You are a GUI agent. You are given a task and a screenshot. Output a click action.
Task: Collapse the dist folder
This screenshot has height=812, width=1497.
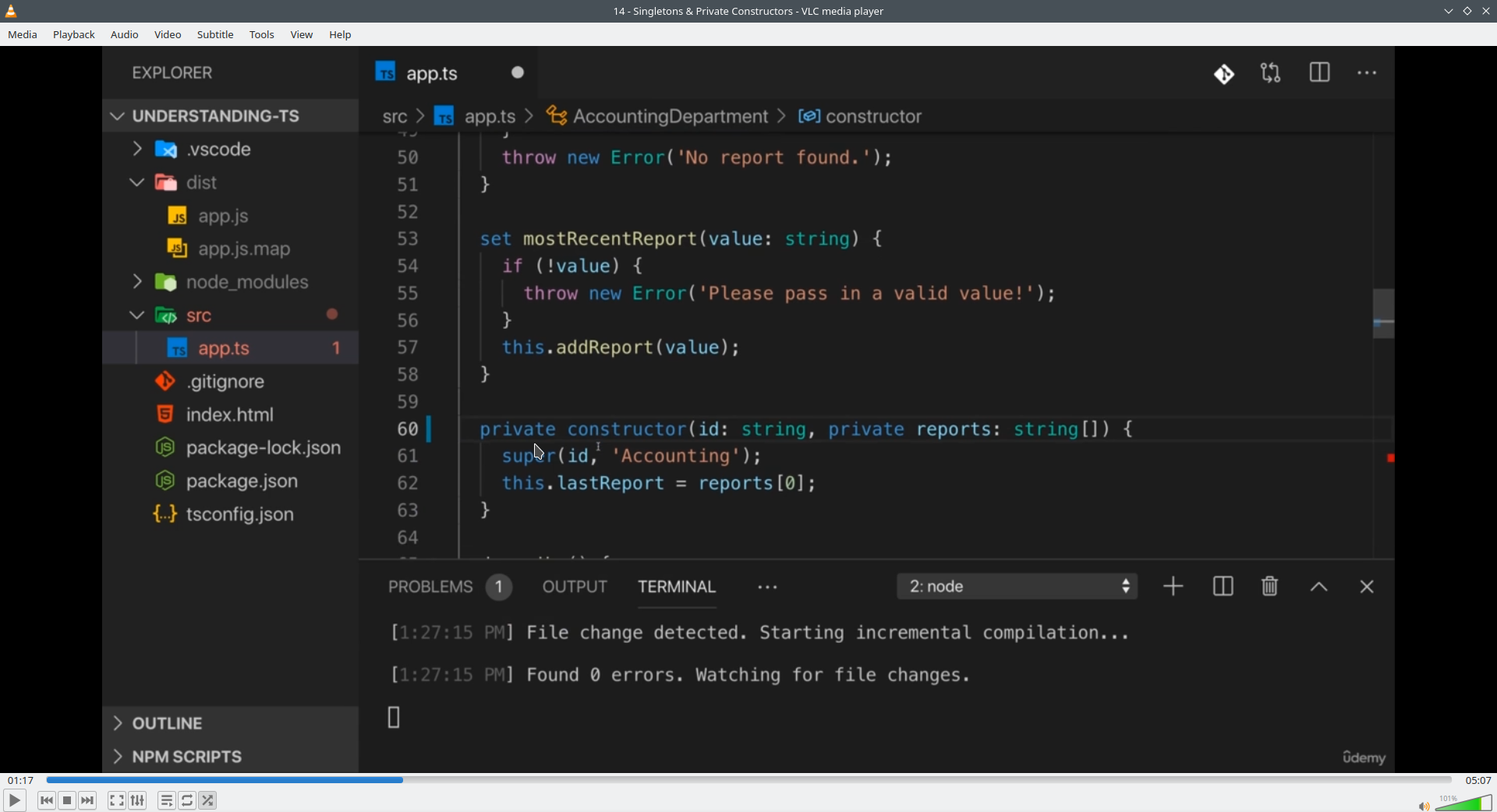(230, 182)
